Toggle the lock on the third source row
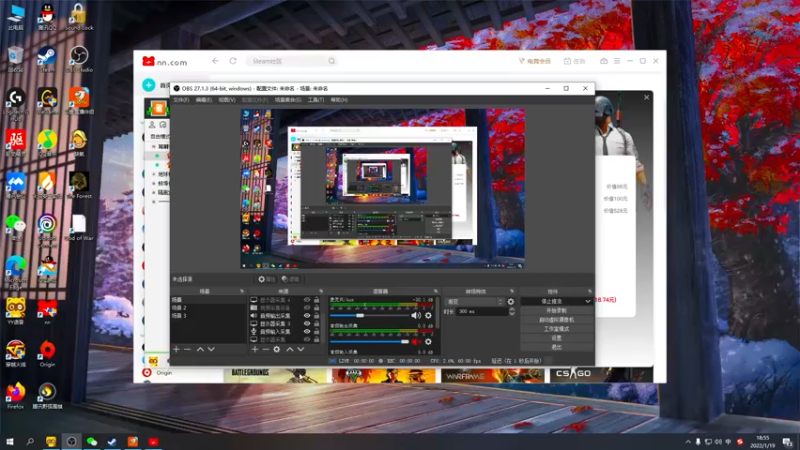Viewport: 800px width, 450px height. (316, 316)
